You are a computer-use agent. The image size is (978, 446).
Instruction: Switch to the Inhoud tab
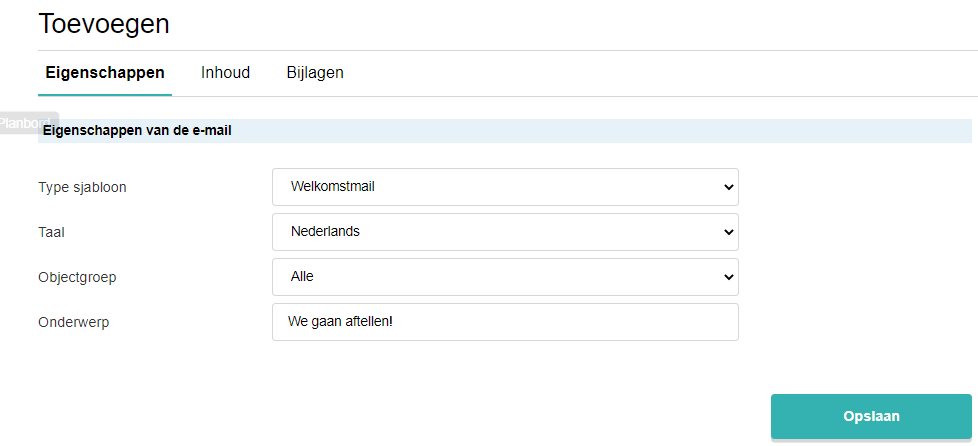coord(225,73)
